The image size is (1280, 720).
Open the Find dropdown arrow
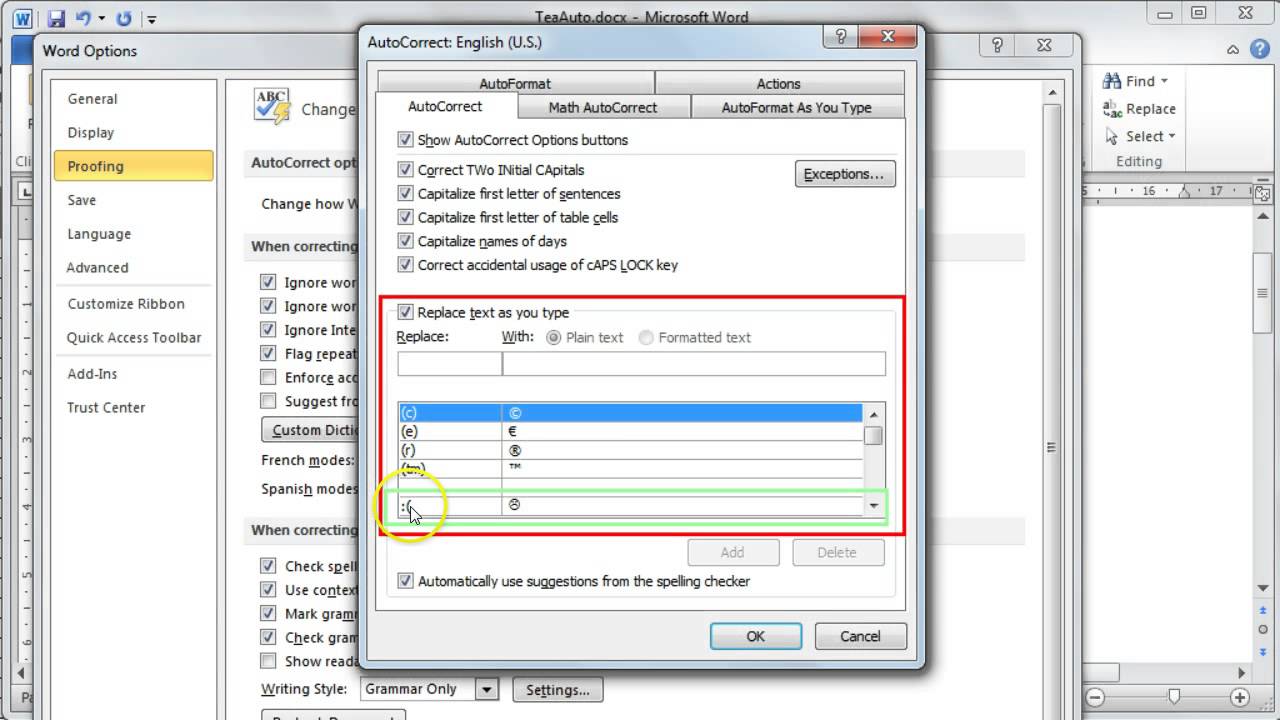point(1164,82)
